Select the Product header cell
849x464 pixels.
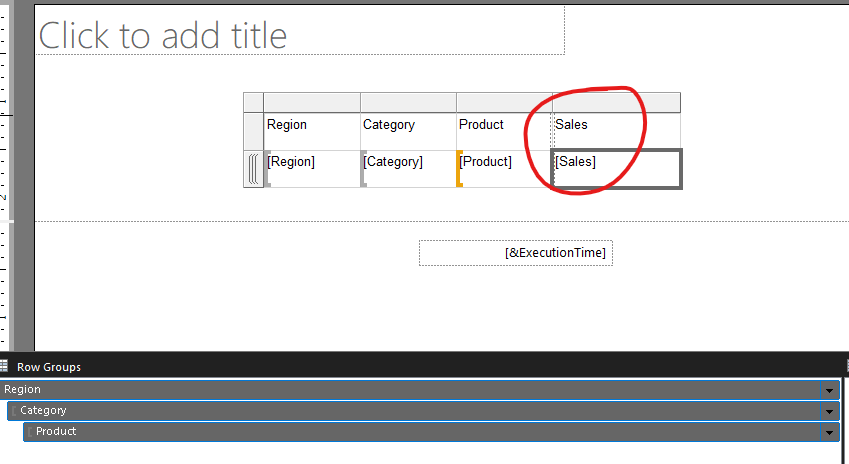(x=504, y=132)
